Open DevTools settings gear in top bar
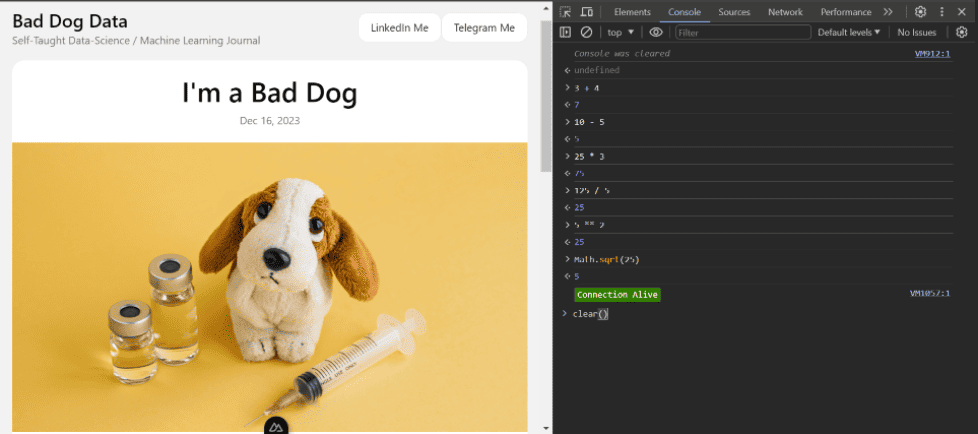This screenshot has height=434, width=978. [921, 12]
